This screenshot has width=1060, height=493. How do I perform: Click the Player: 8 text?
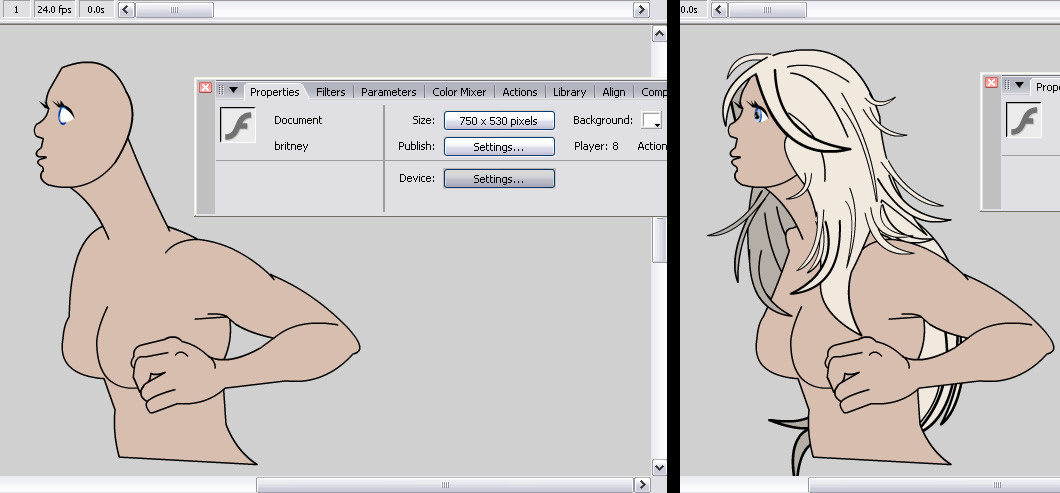click(596, 146)
